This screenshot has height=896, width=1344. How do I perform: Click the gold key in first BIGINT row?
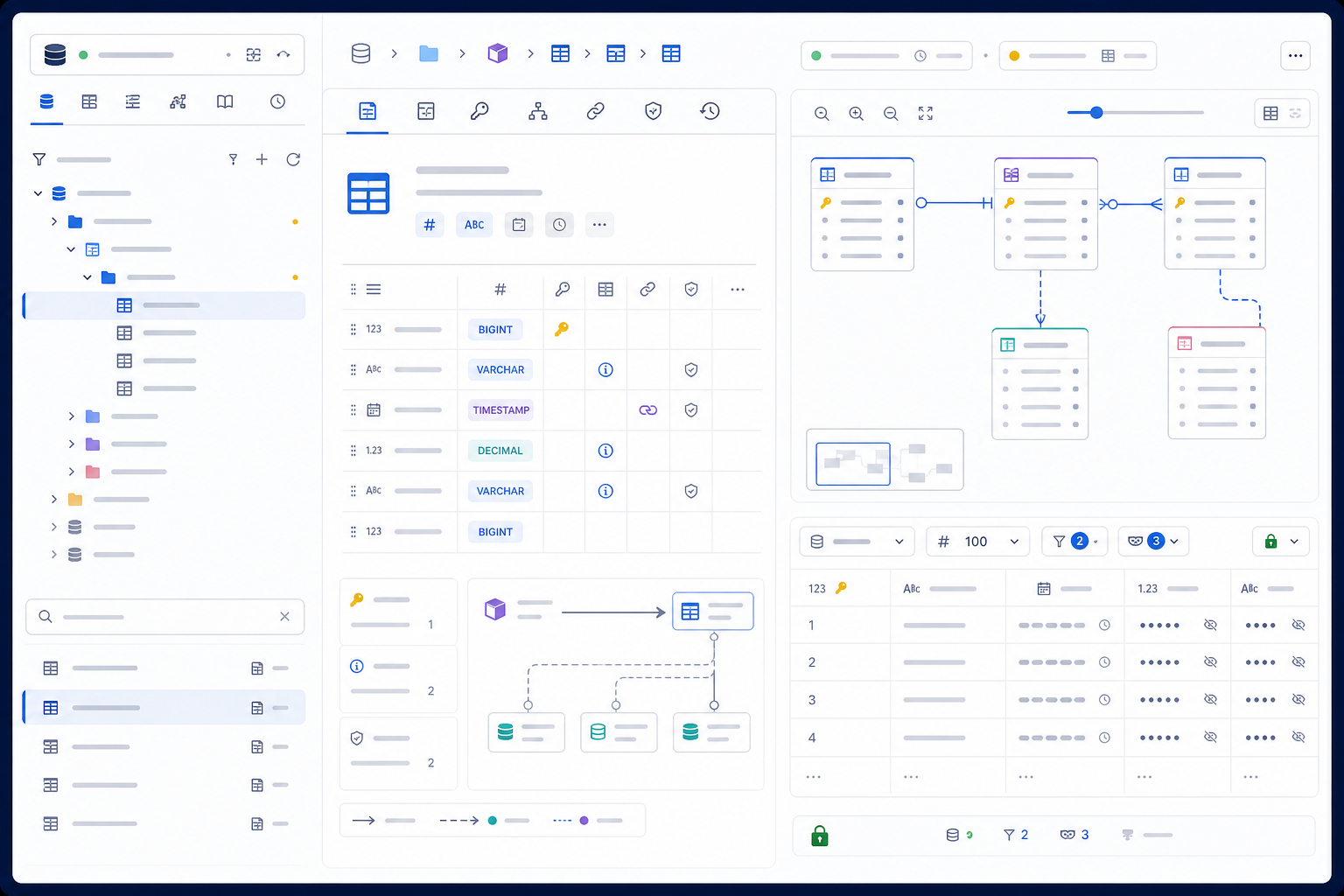coord(562,329)
